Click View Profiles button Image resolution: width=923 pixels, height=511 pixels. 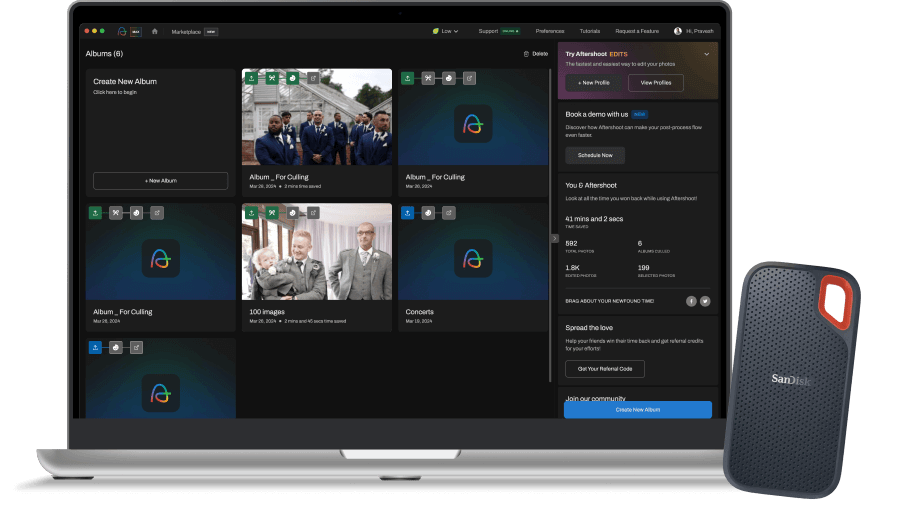tap(656, 83)
